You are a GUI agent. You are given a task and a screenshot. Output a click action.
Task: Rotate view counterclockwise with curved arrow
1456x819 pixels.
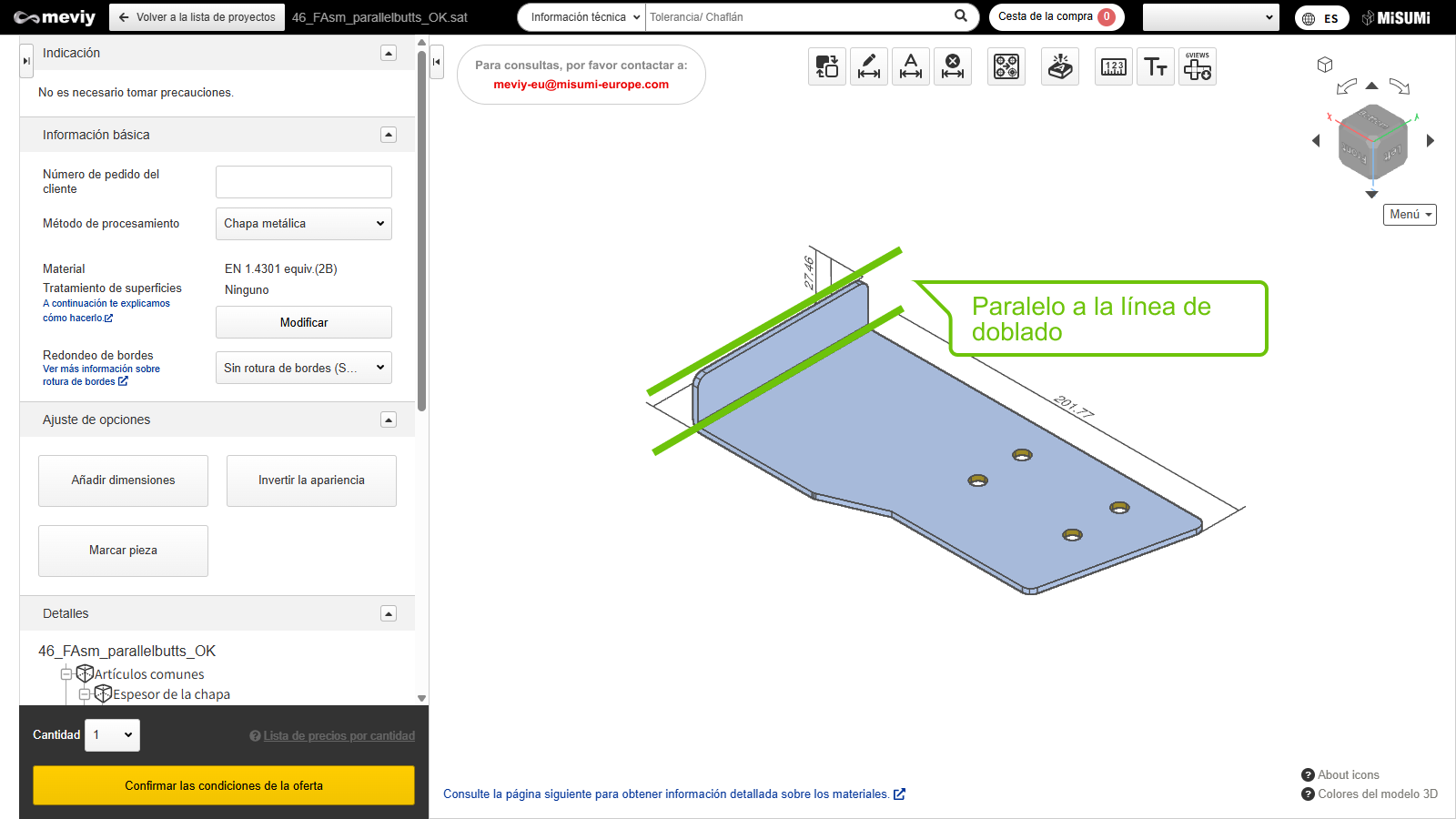tap(1346, 86)
